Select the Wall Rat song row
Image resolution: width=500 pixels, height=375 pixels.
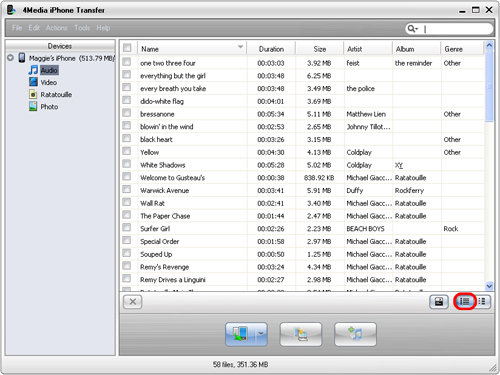[x=302, y=203]
